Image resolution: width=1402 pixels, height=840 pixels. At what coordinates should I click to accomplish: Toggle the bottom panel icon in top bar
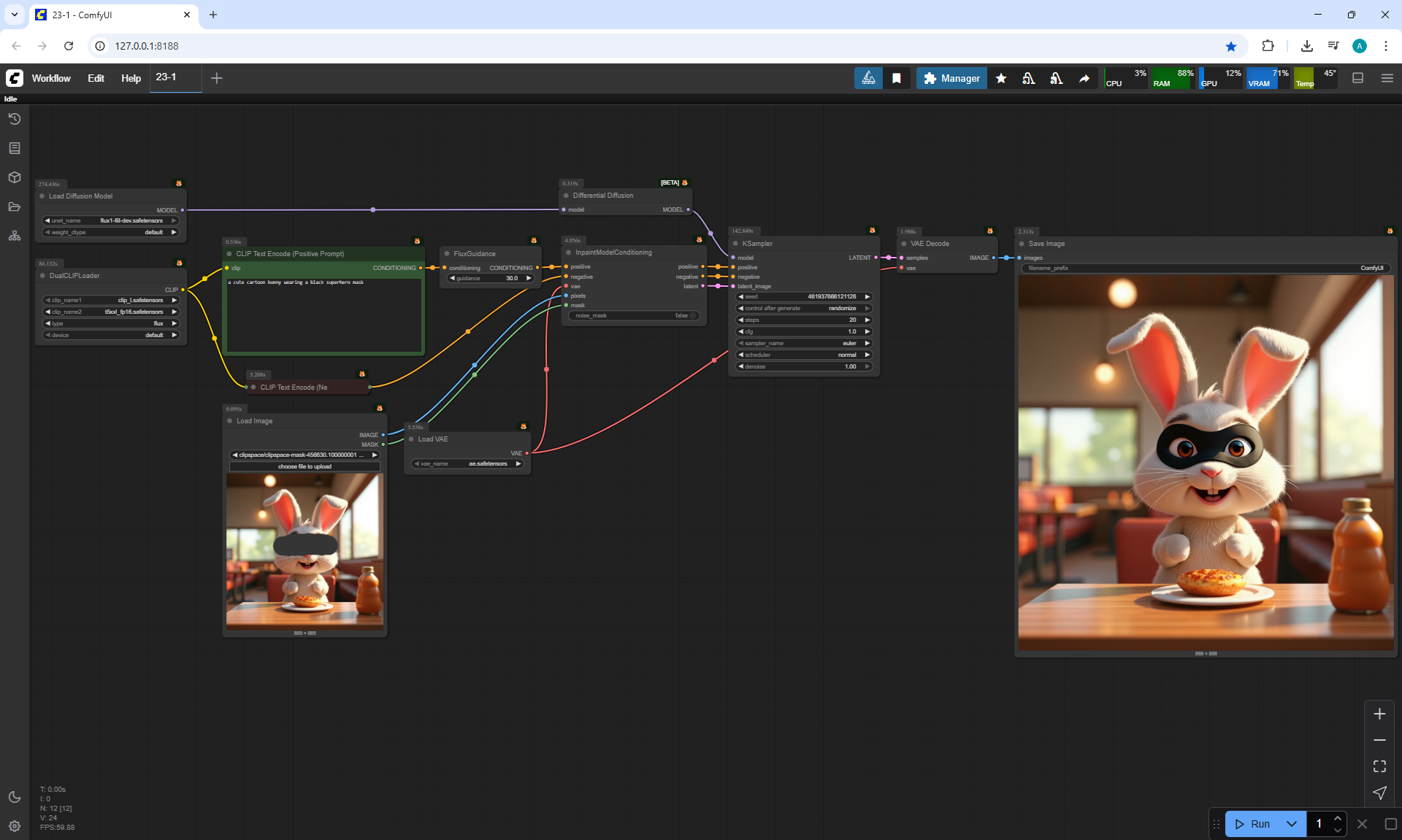(x=1358, y=78)
